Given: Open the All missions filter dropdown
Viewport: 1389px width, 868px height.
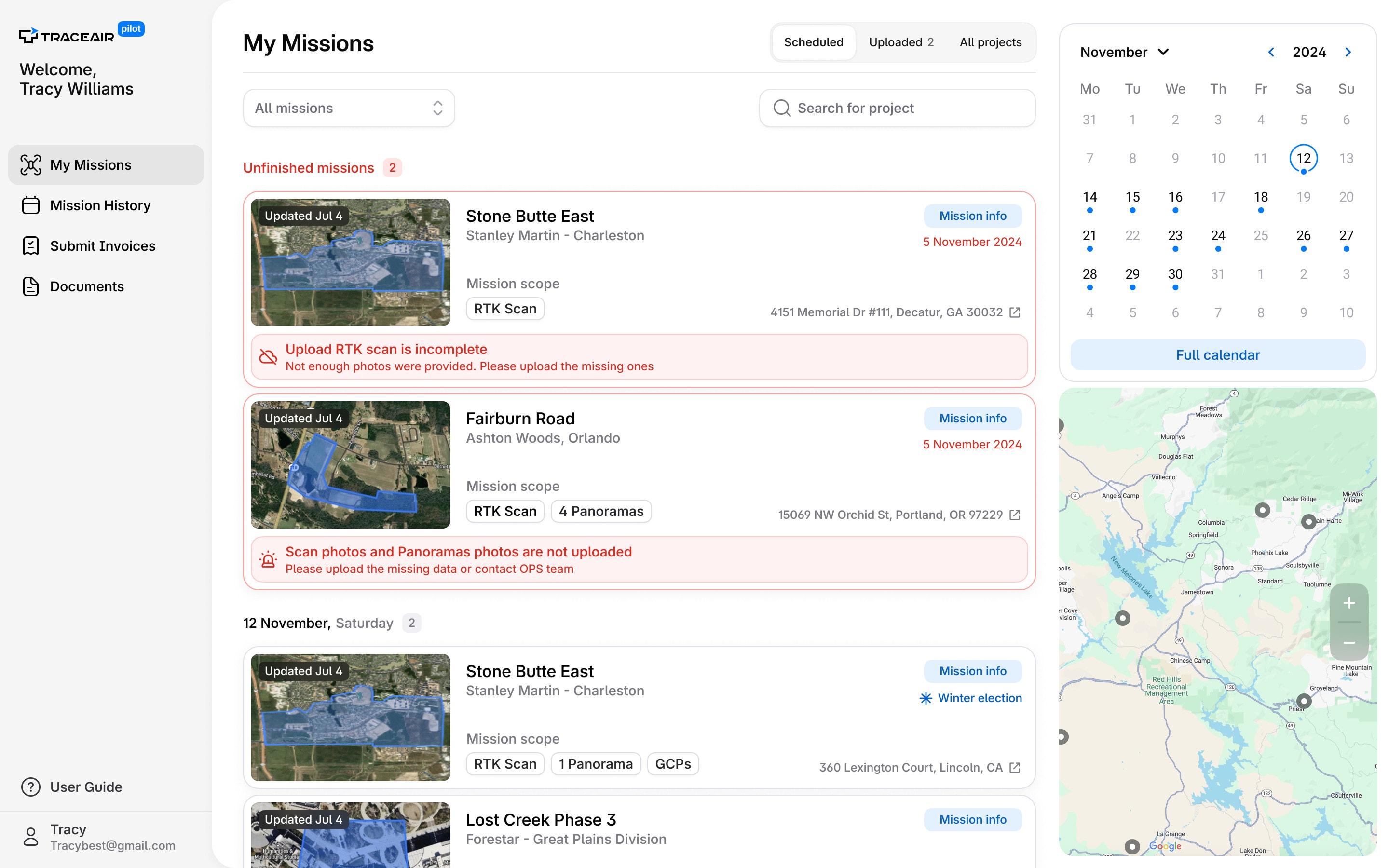Looking at the screenshot, I should point(349,108).
